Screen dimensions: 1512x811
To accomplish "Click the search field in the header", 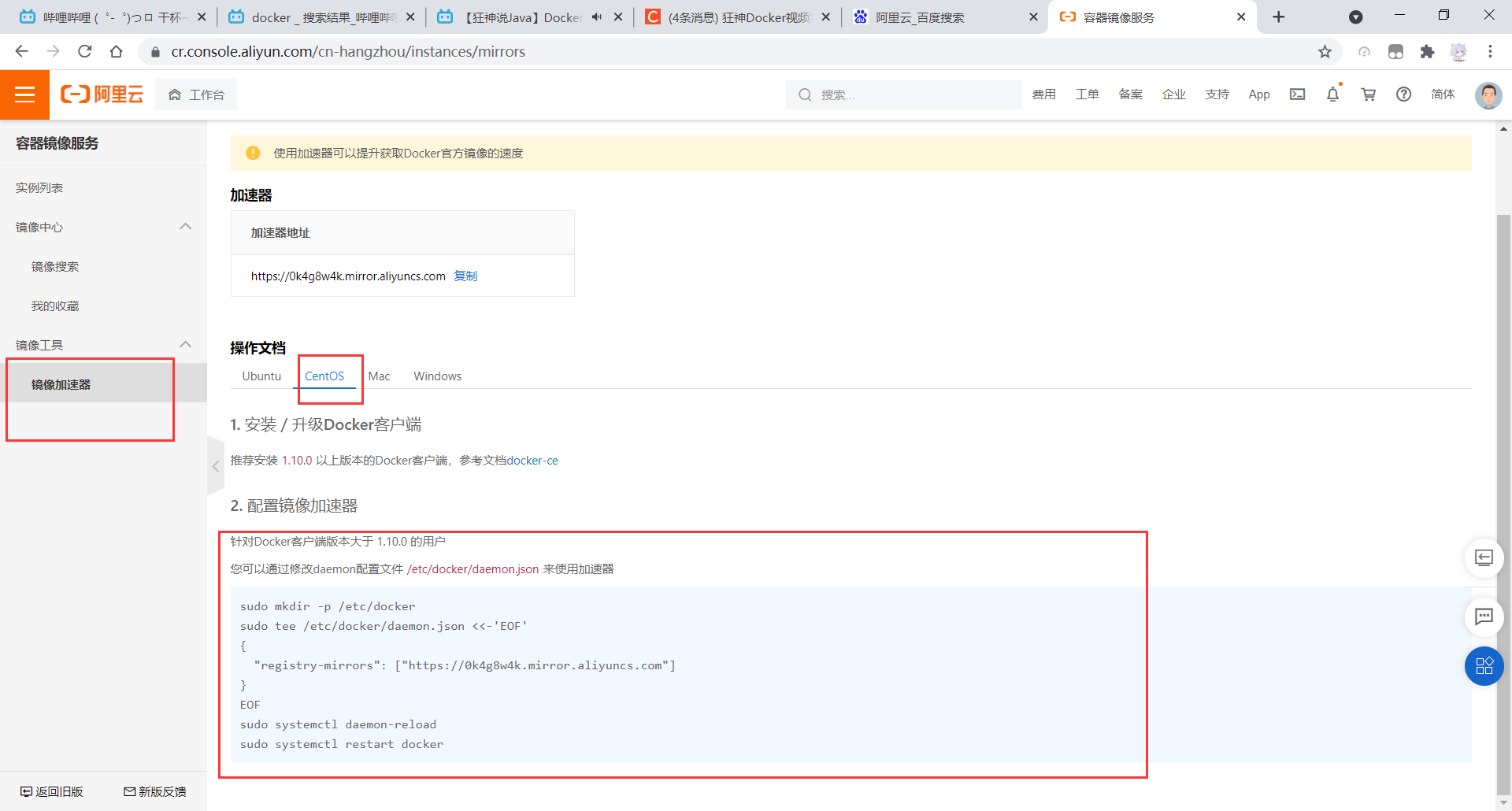I will pos(903,94).
